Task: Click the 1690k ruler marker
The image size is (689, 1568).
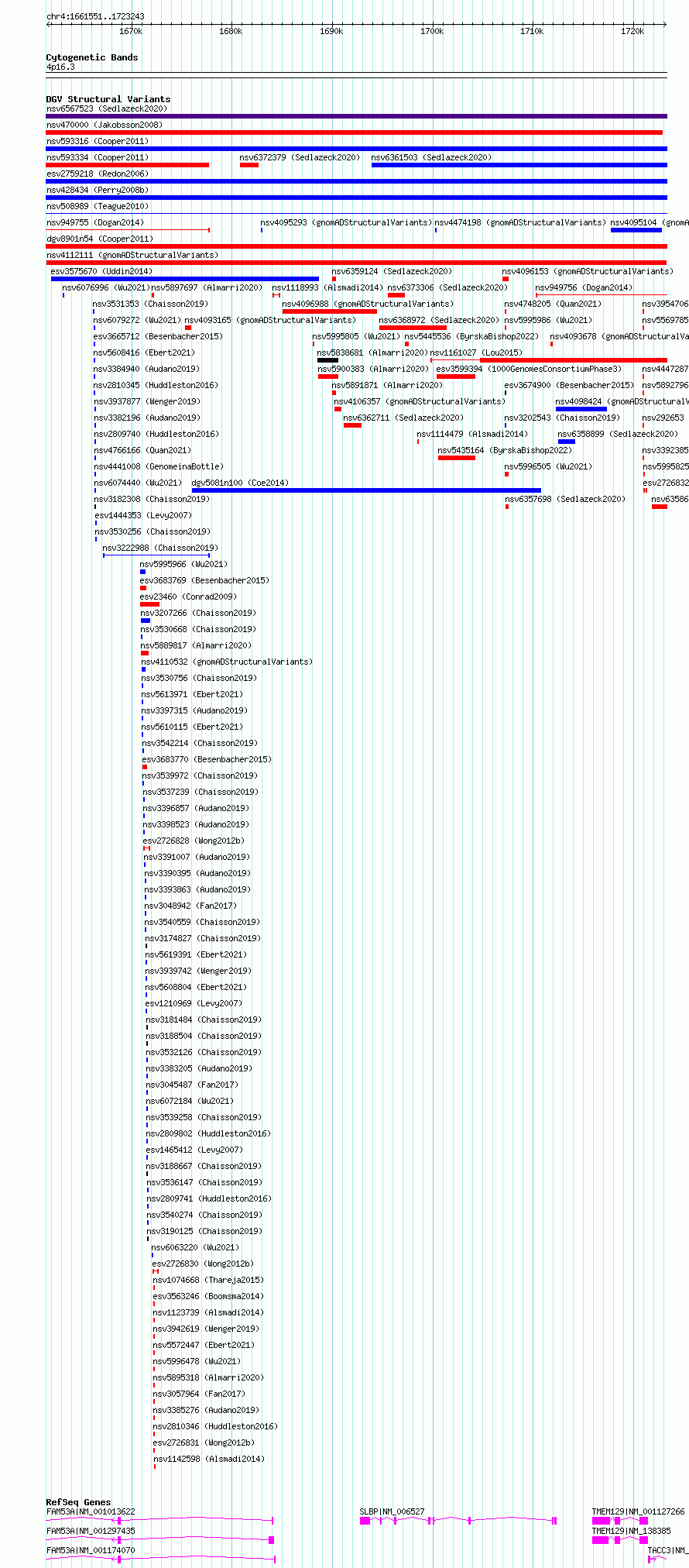Action: [x=331, y=31]
